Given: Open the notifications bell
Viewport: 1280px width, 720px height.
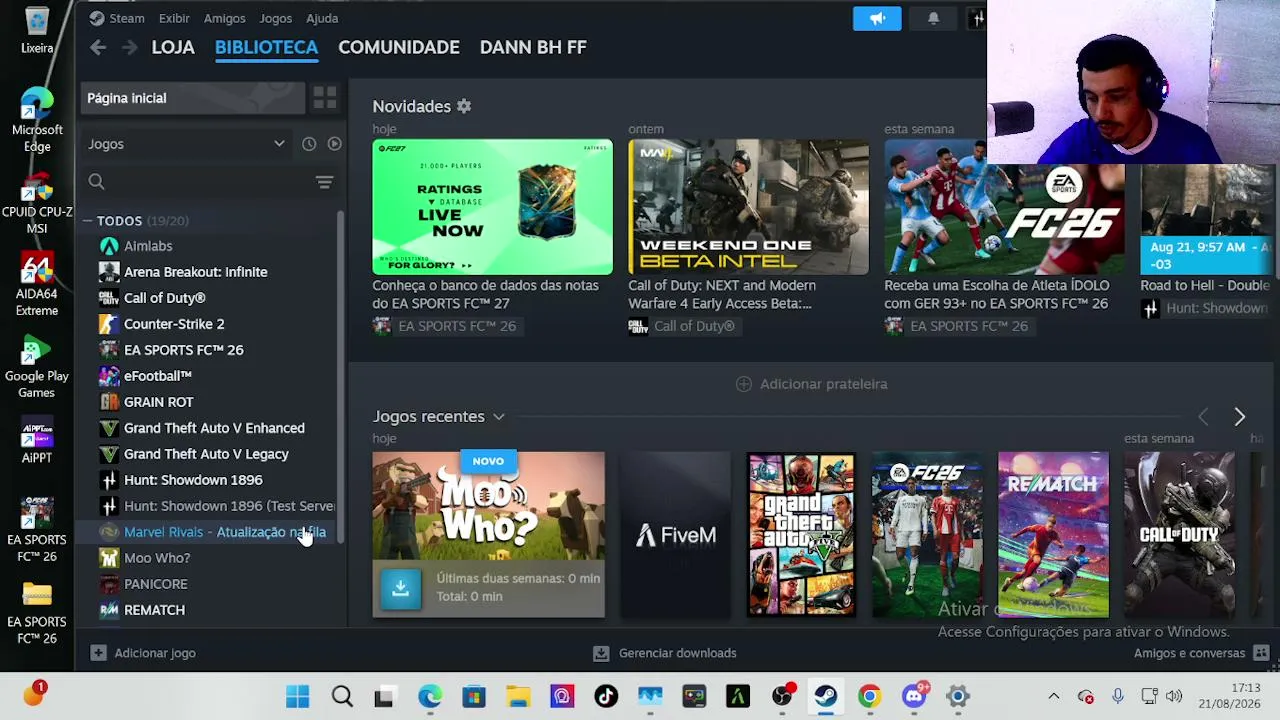Looking at the screenshot, I should coord(933,18).
